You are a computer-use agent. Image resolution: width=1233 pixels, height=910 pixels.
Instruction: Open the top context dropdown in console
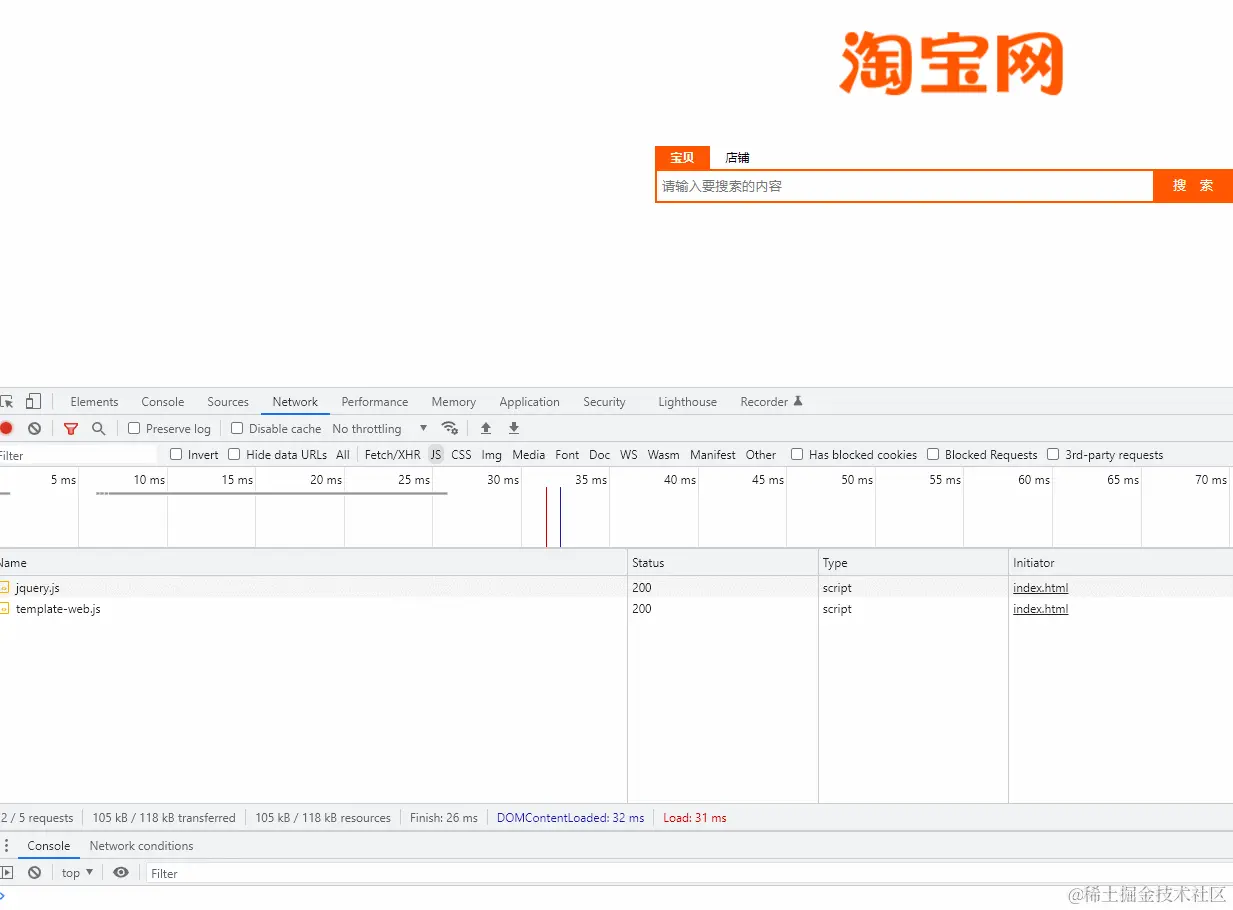click(x=77, y=873)
